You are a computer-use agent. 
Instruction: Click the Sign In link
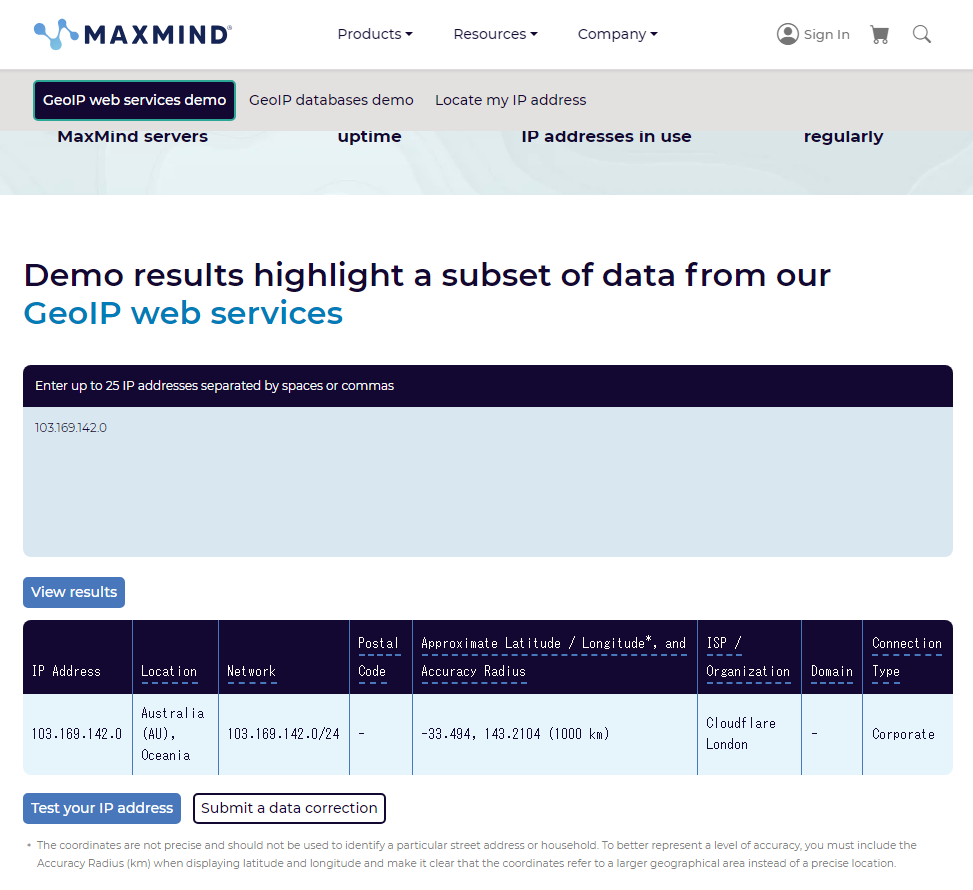click(826, 35)
